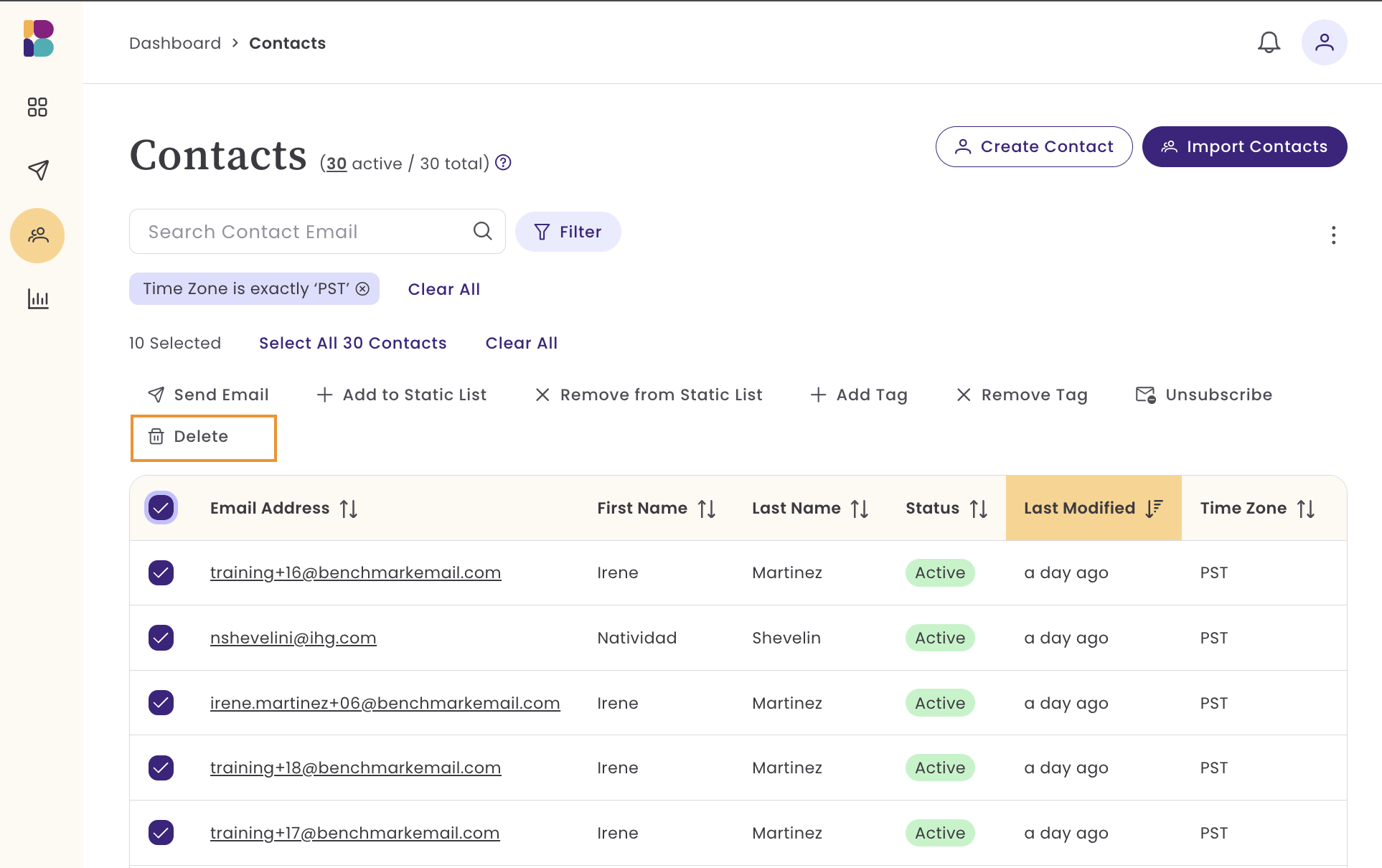
Task: Open the reports bar-chart sidebar icon
Action: tap(37, 298)
